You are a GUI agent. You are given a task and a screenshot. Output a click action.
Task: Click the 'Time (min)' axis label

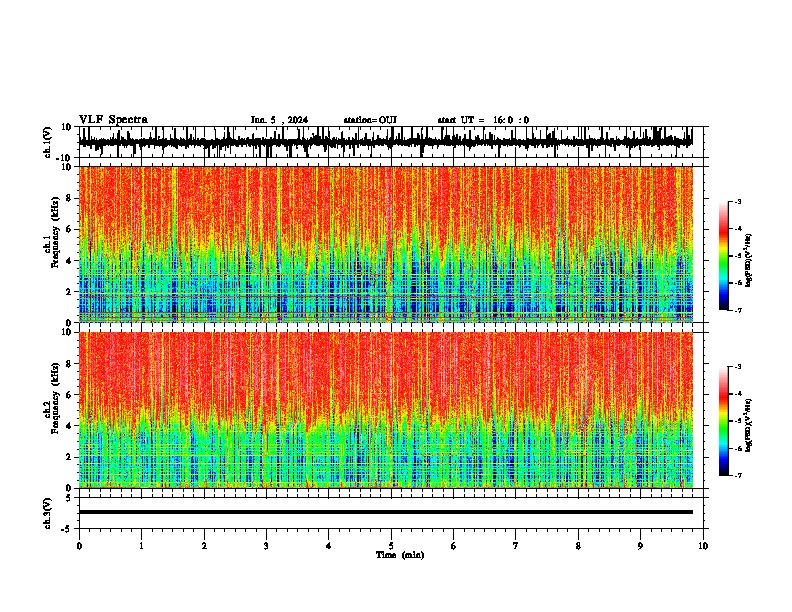[x=400, y=555]
